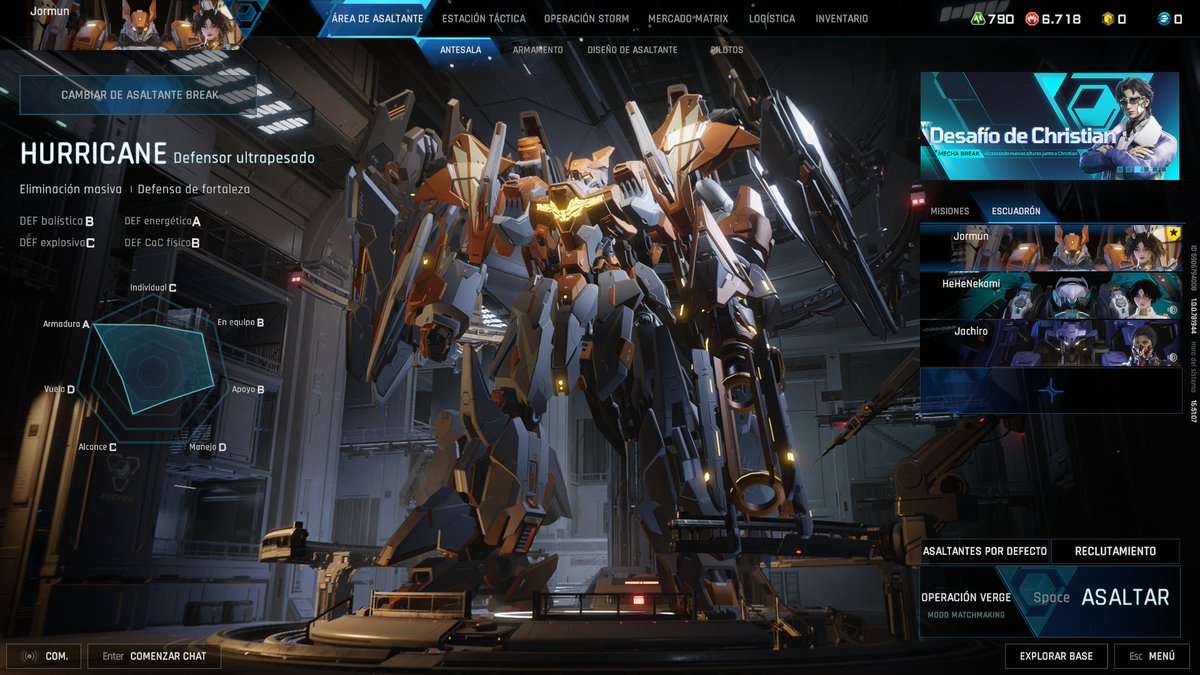Click the Alcance C radar label
1200x675 pixels.
(x=98, y=447)
